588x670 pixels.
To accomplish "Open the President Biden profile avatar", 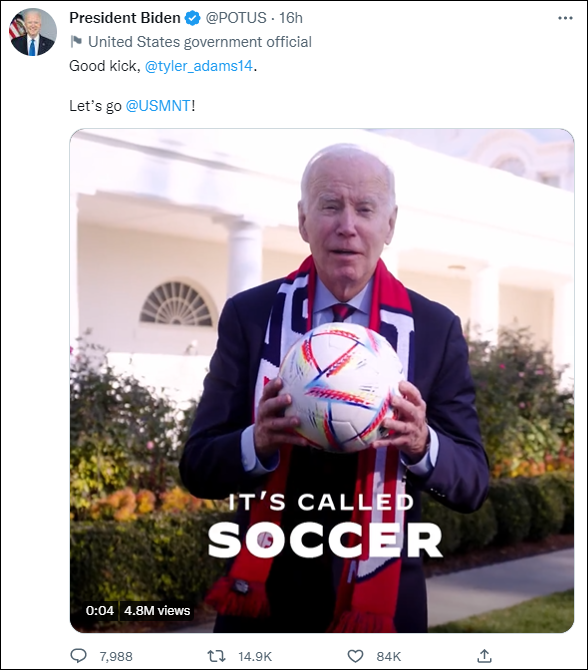I will click(33, 32).
